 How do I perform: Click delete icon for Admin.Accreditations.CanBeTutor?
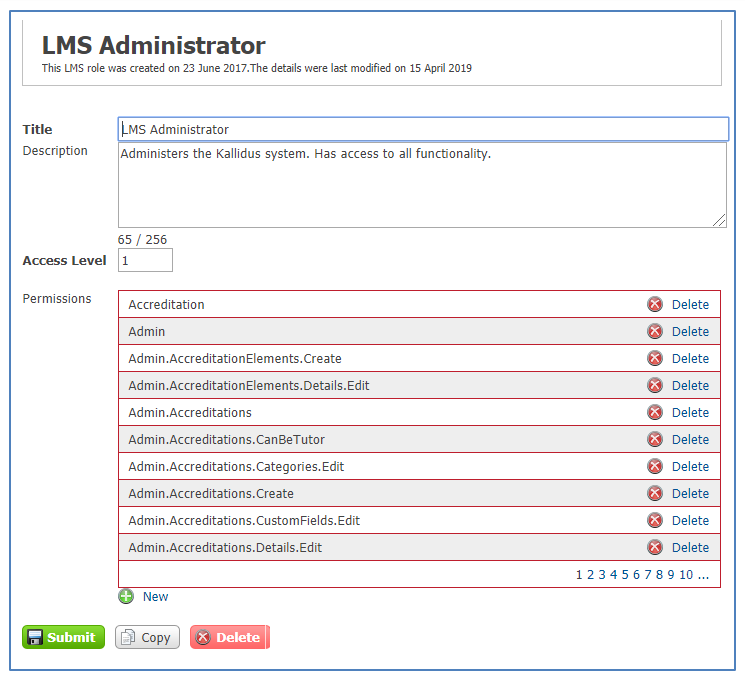pos(655,440)
